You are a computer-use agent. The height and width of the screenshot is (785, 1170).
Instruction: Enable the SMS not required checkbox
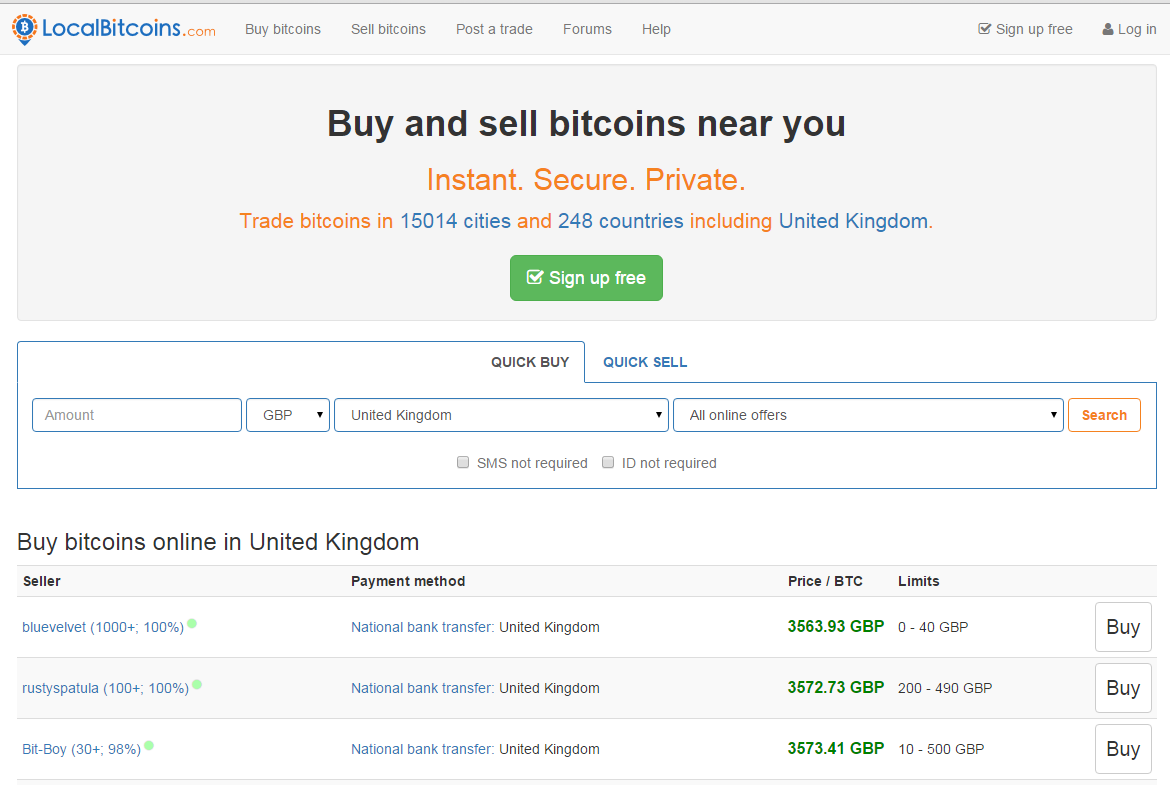pyautogui.click(x=463, y=463)
